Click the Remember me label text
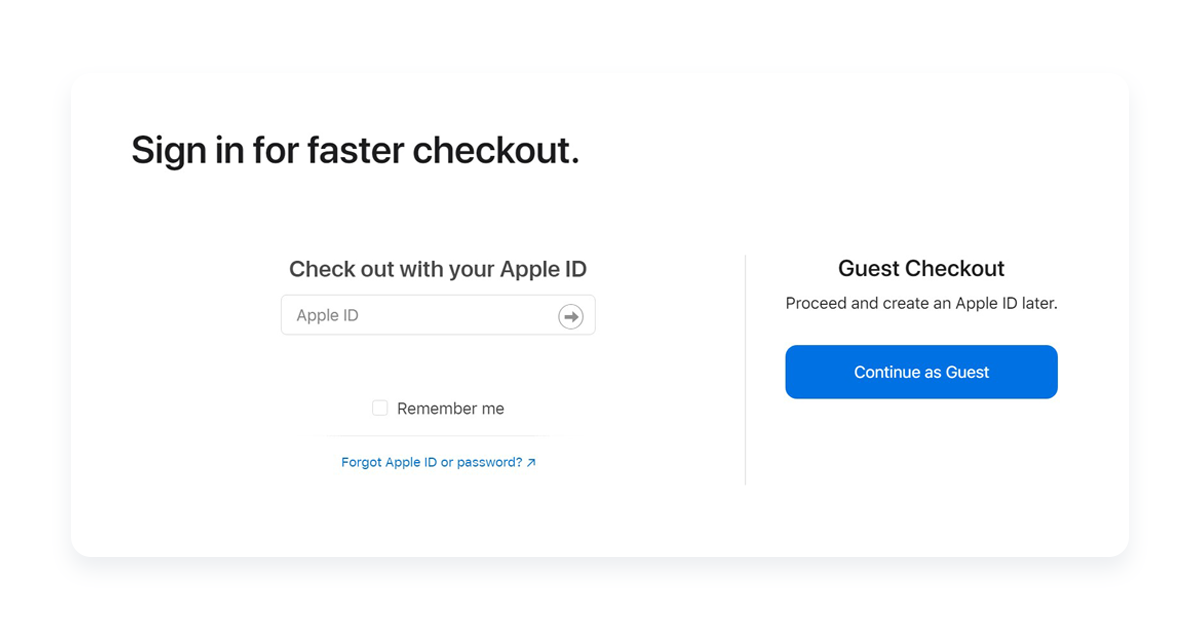Screen dimensions: 1200x630 click(x=450, y=409)
